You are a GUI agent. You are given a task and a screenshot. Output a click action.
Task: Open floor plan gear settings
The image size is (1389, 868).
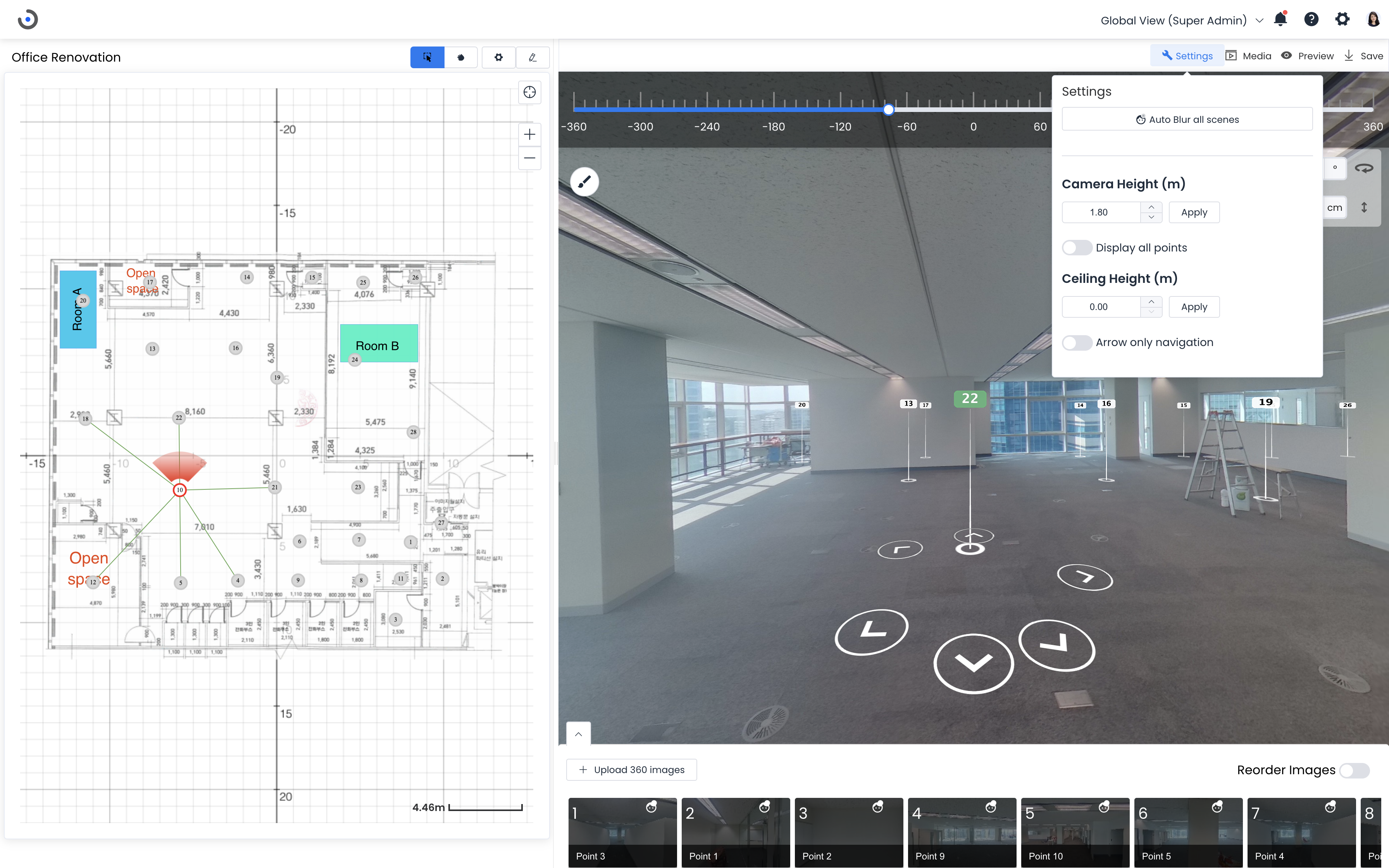(498, 57)
